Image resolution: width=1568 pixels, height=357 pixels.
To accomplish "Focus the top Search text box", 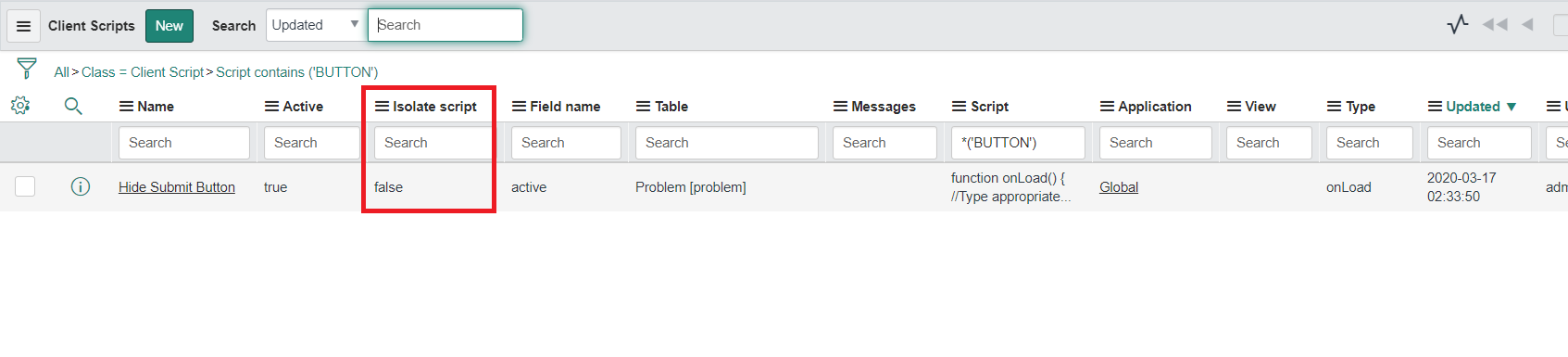I will click(x=445, y=25).
